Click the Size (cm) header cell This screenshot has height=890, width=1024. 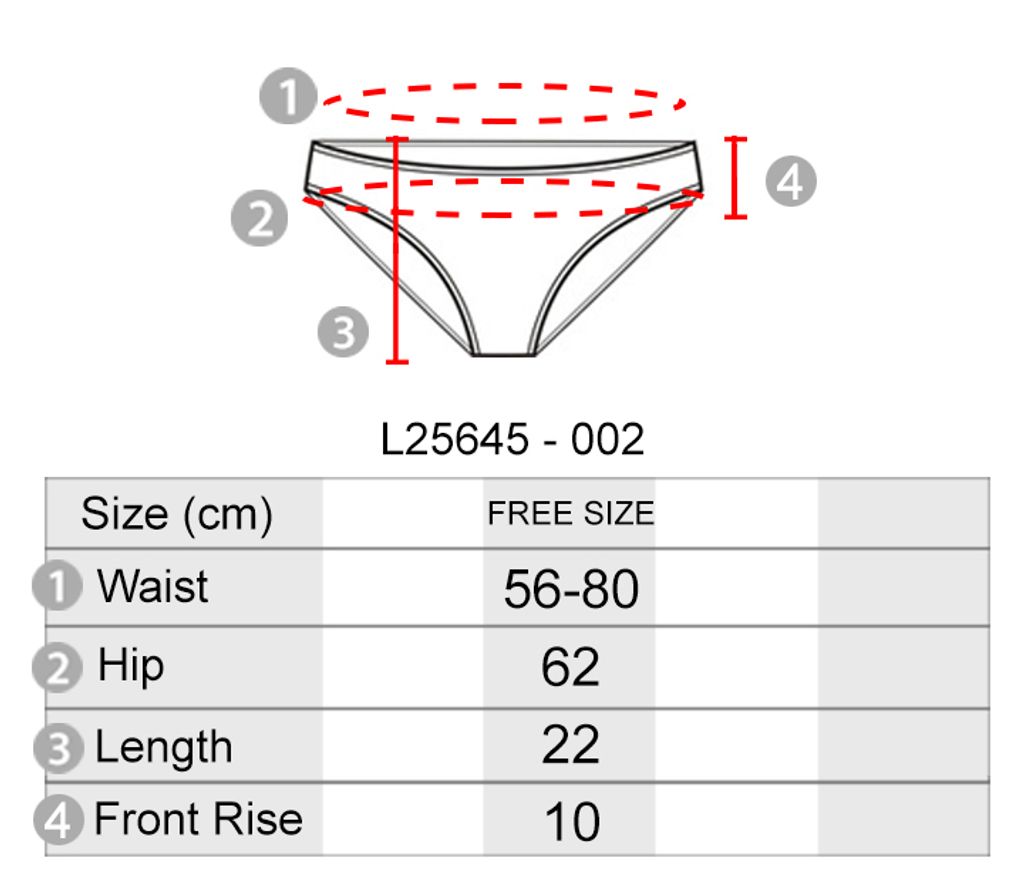coord(177,514)
